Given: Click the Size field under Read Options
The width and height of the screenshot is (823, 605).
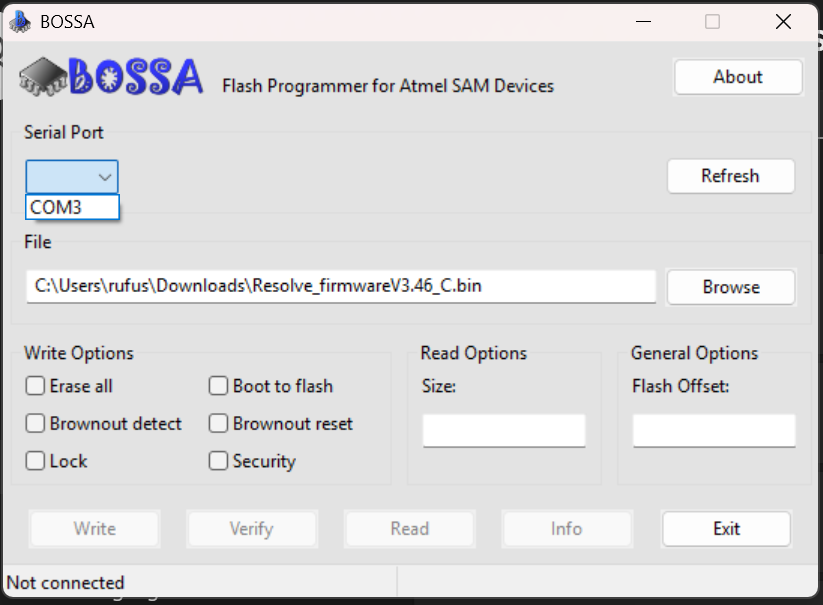Looking at the screenshot, I should click(503, 430).
